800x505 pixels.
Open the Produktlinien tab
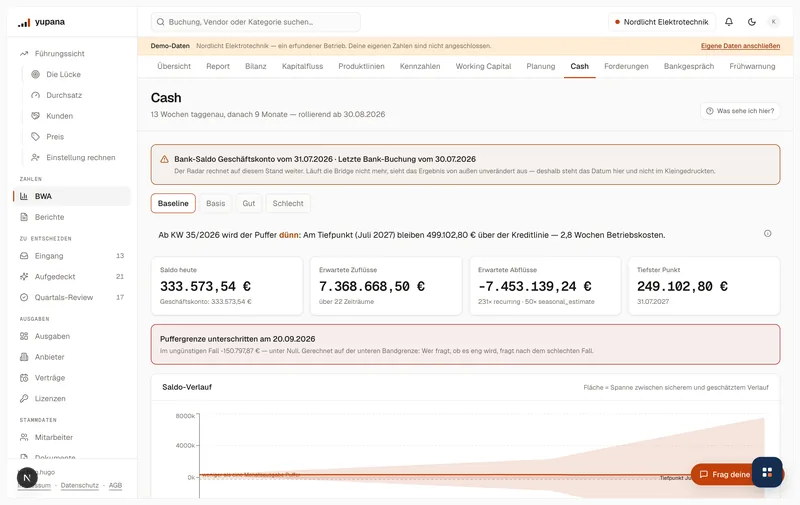(x=361, y=66)
